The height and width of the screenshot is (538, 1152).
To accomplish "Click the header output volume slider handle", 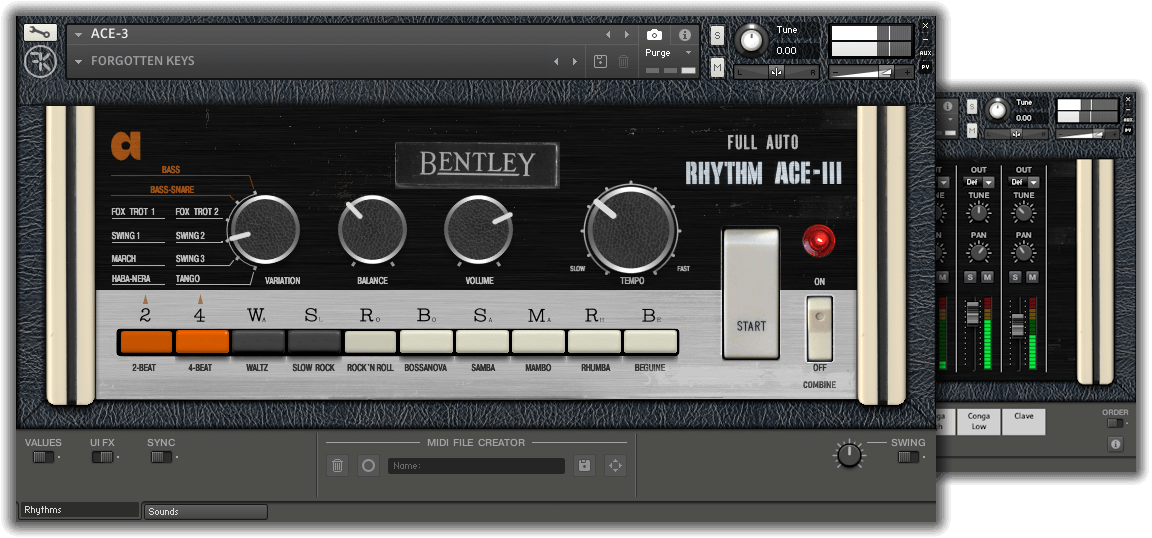I will [887, 72].
